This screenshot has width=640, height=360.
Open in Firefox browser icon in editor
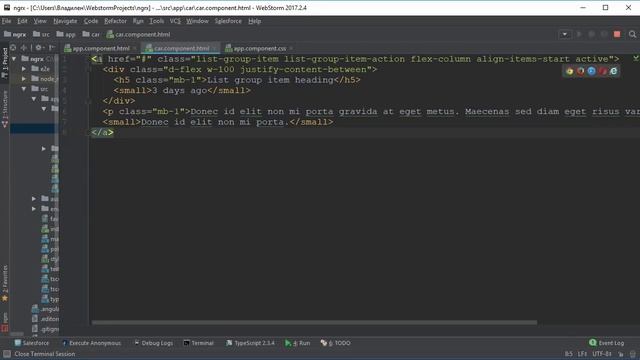coord(580,71)
